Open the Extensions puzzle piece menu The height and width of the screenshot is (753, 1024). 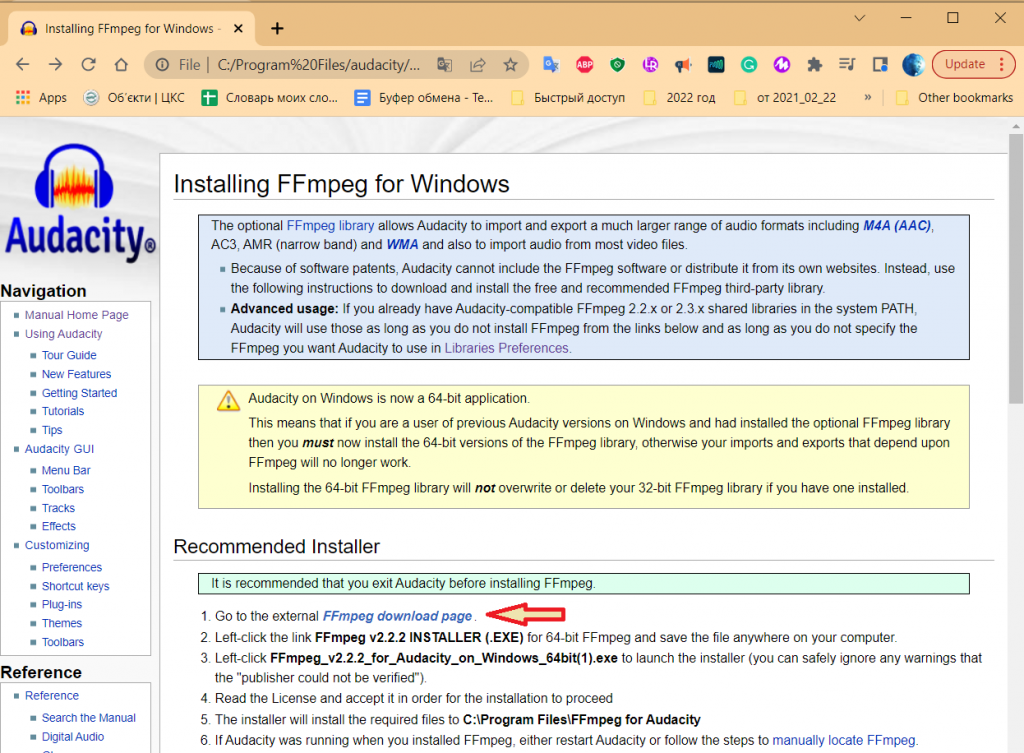coord(814,64)
